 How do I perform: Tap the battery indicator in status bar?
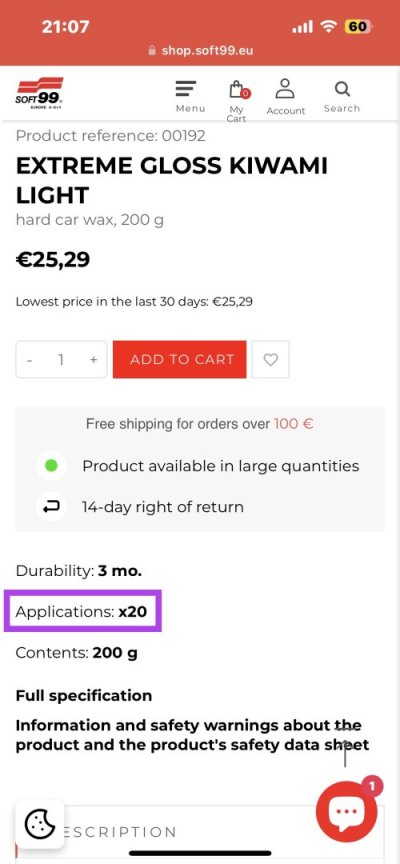358,26
